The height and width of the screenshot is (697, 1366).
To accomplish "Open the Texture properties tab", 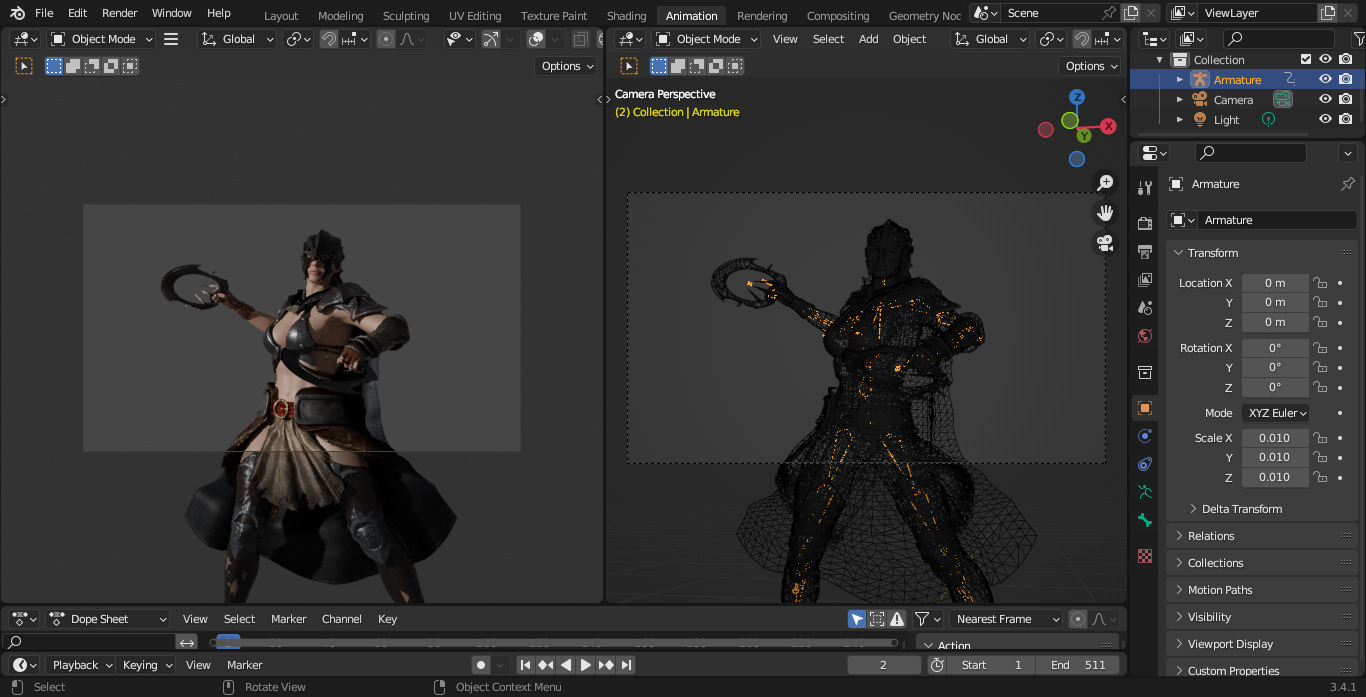I will pos(1145,556).
